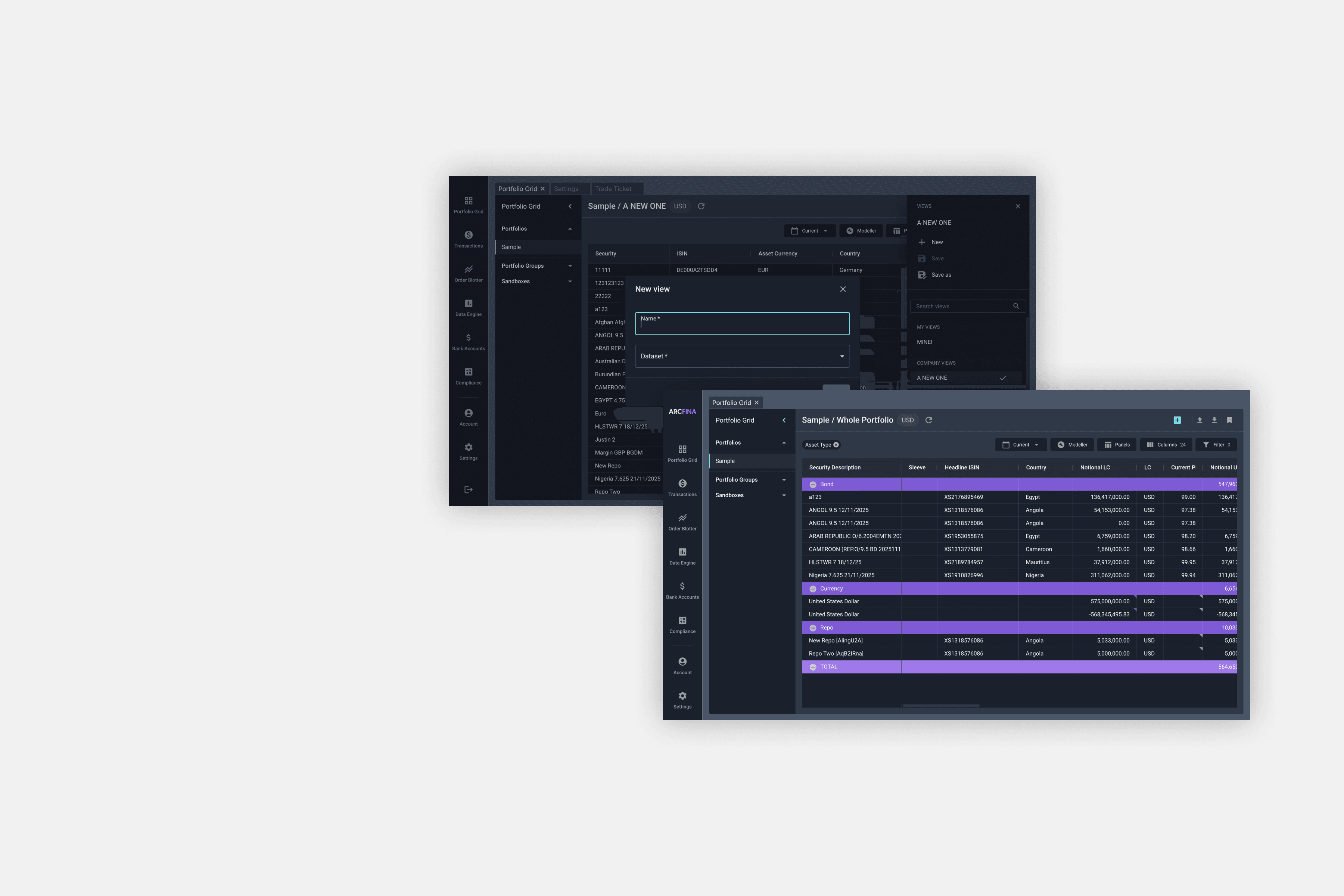Select Bank Accounts in the sidebar
1344x896 pixels.
pos(682,590)
